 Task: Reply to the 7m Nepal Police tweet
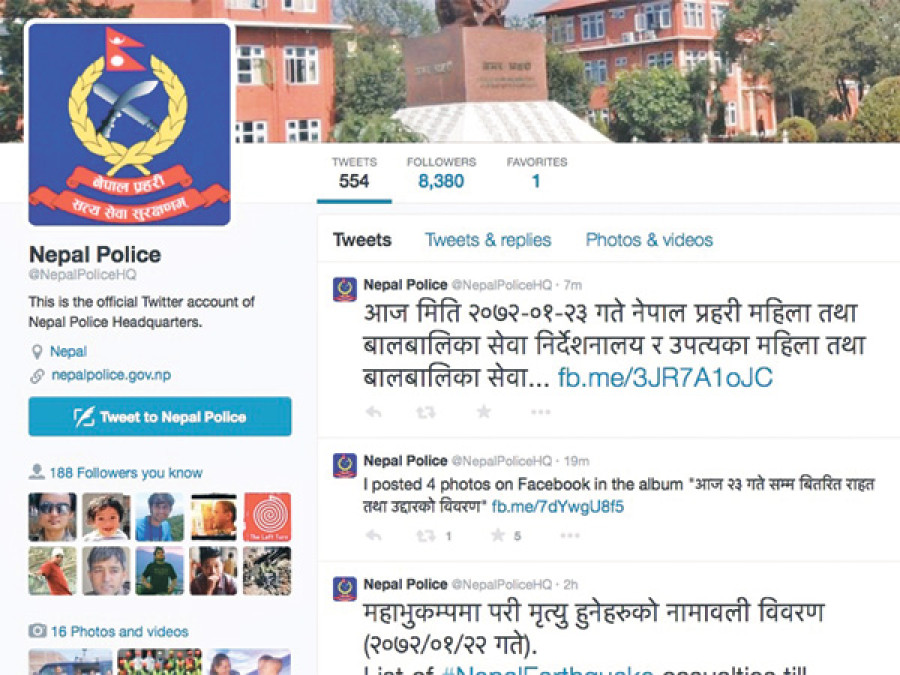(374, 412)
